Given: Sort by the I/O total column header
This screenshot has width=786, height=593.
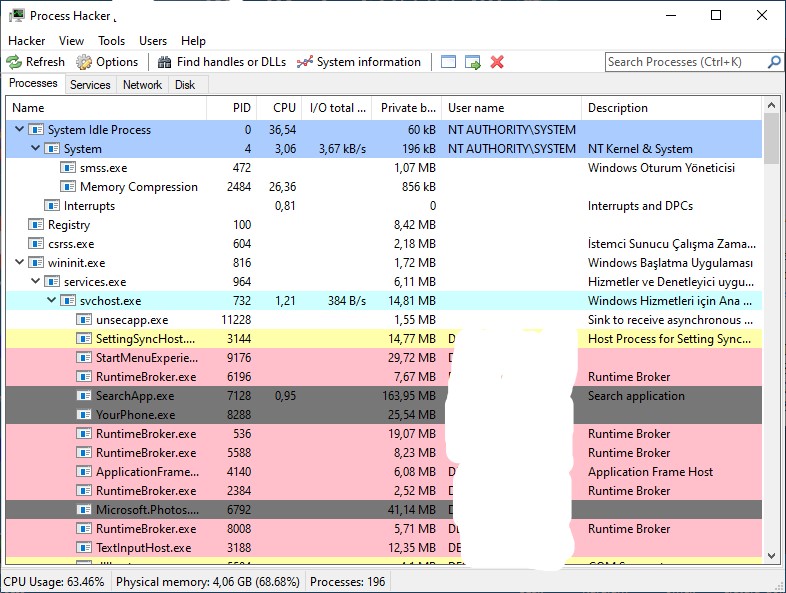Looking at the screenshot, I should pyautogui.click(x=337, y=108).
